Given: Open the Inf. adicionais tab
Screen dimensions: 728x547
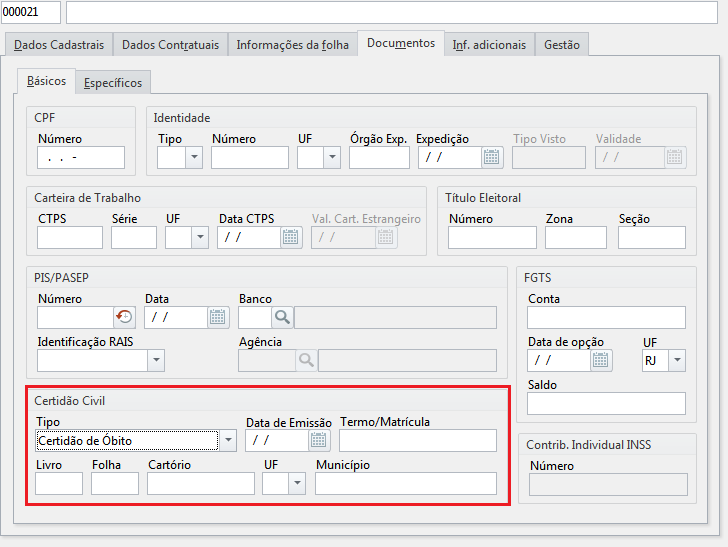Looking at the screenshot, I should coord(489,45).
